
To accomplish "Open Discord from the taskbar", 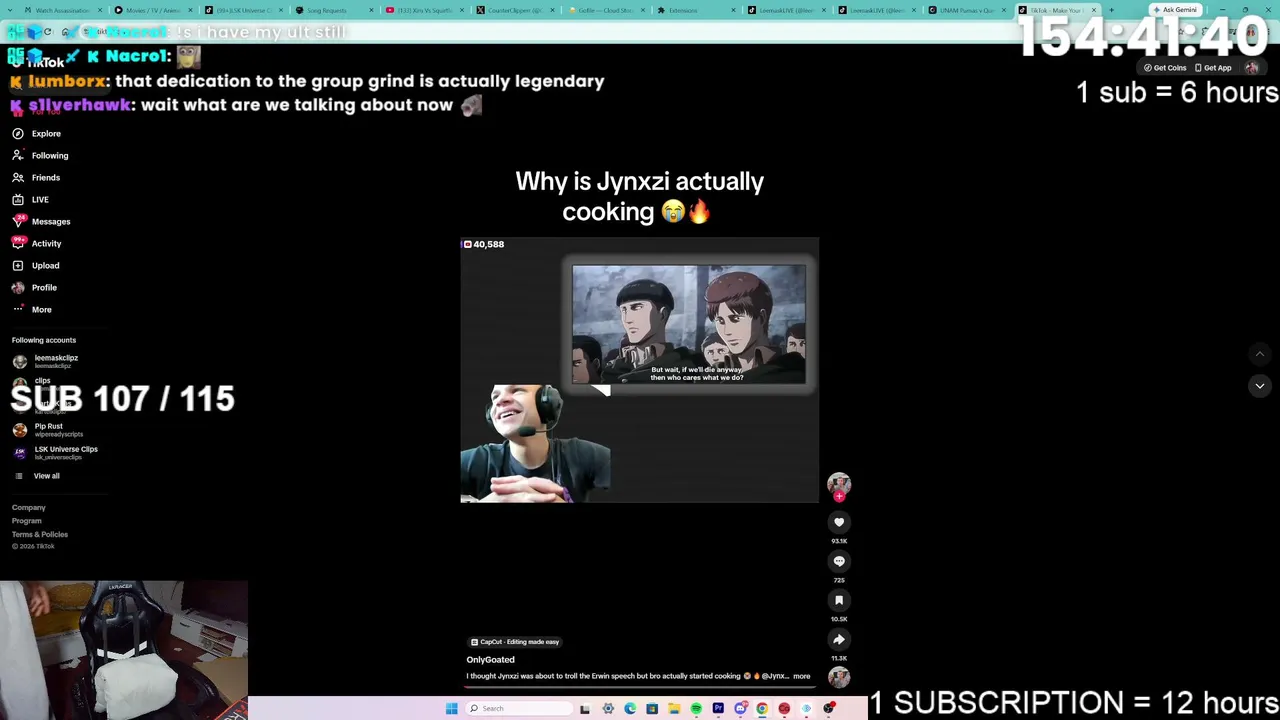I will (740, 709).
